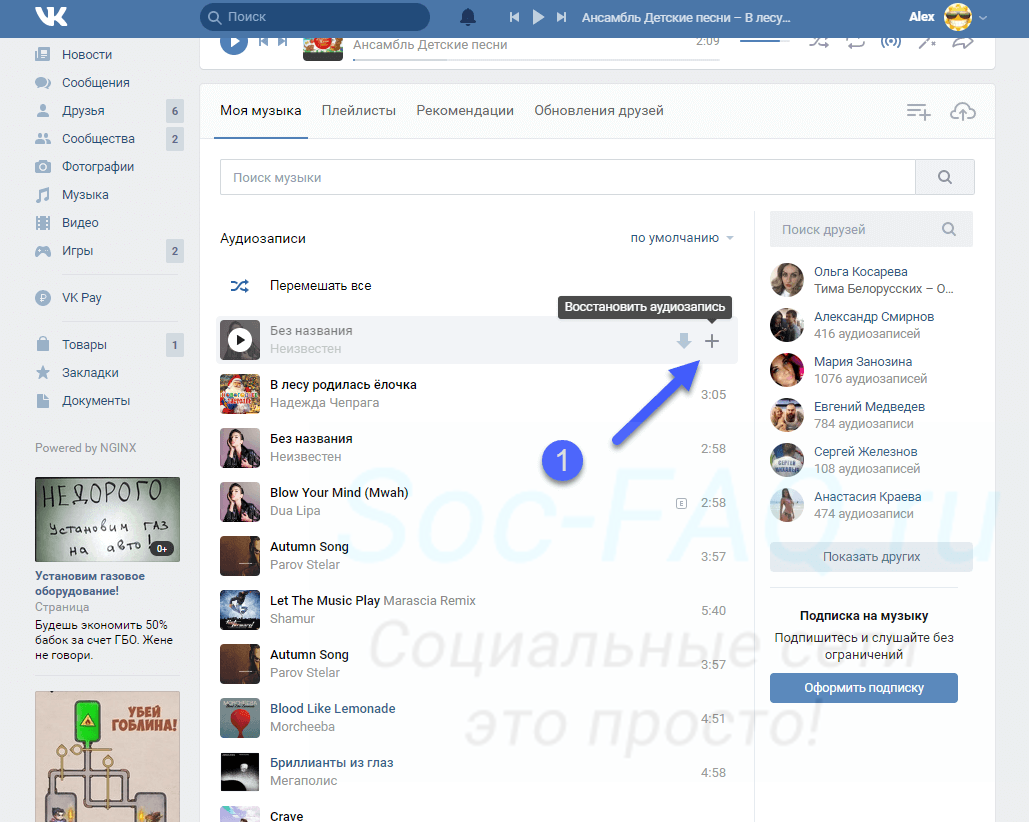This screenshot has width=1029, height=822.
Task: Expand the Alex profile menu arrow
Action: click(983, 18)
